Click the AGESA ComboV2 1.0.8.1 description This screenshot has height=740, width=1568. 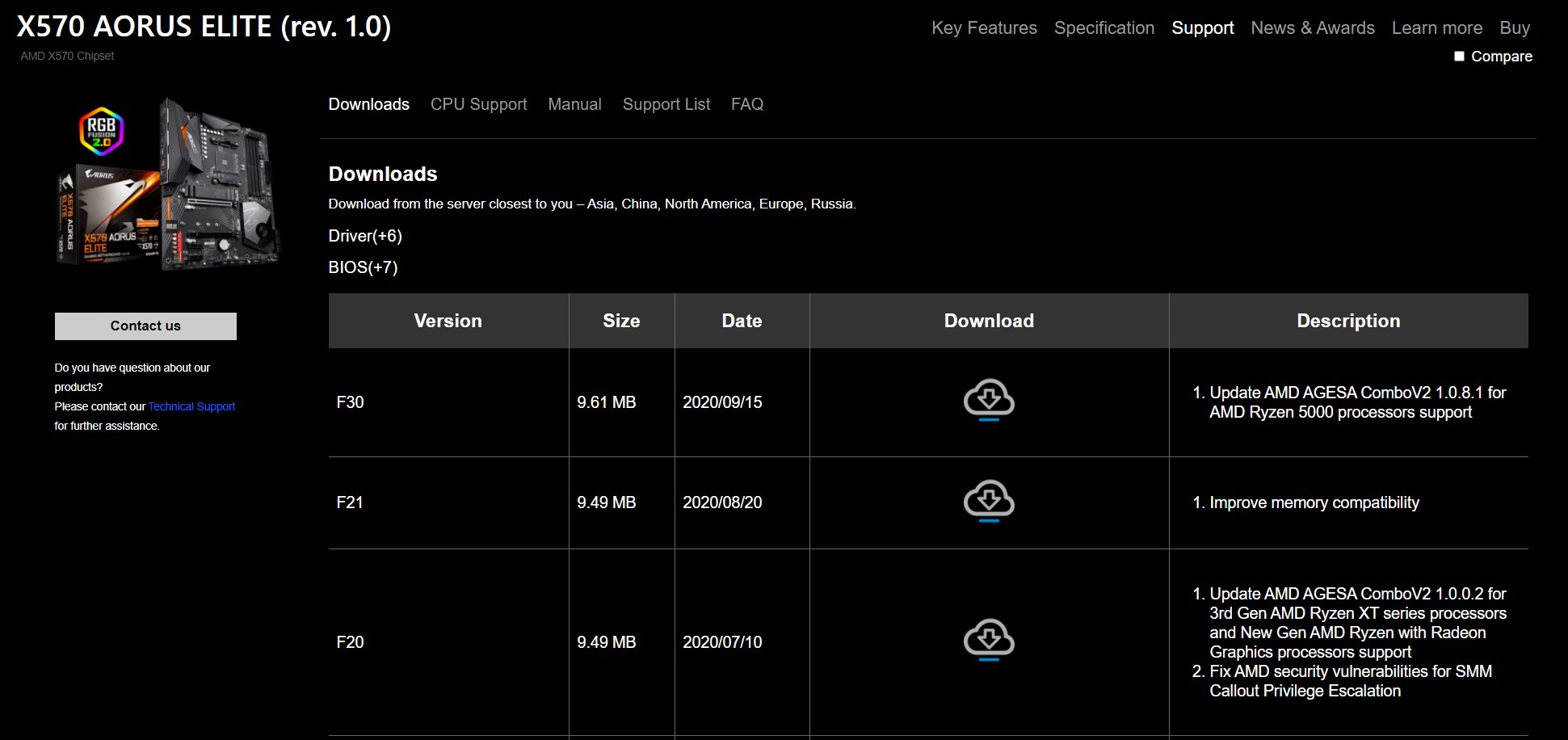click(x=1358, y=402)
